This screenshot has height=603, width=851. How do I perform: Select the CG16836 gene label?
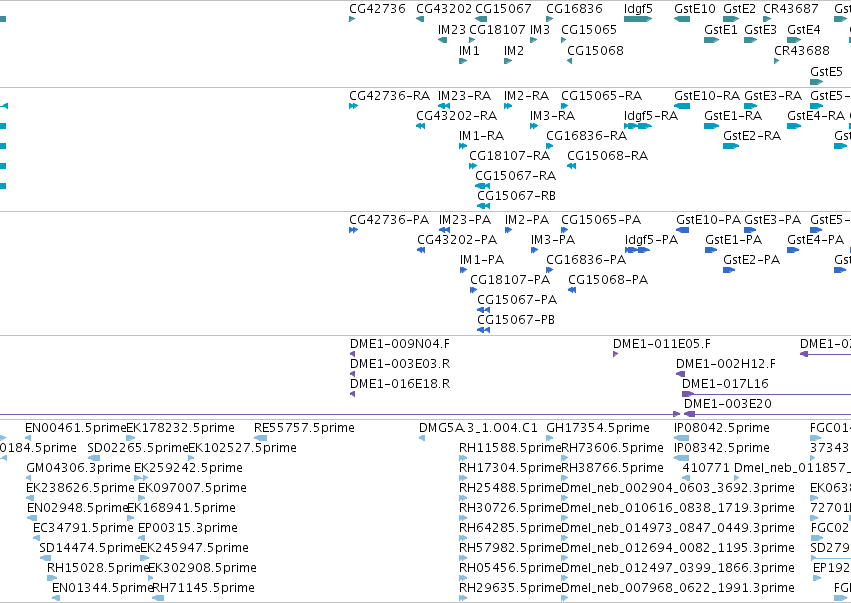coord(574,9)
